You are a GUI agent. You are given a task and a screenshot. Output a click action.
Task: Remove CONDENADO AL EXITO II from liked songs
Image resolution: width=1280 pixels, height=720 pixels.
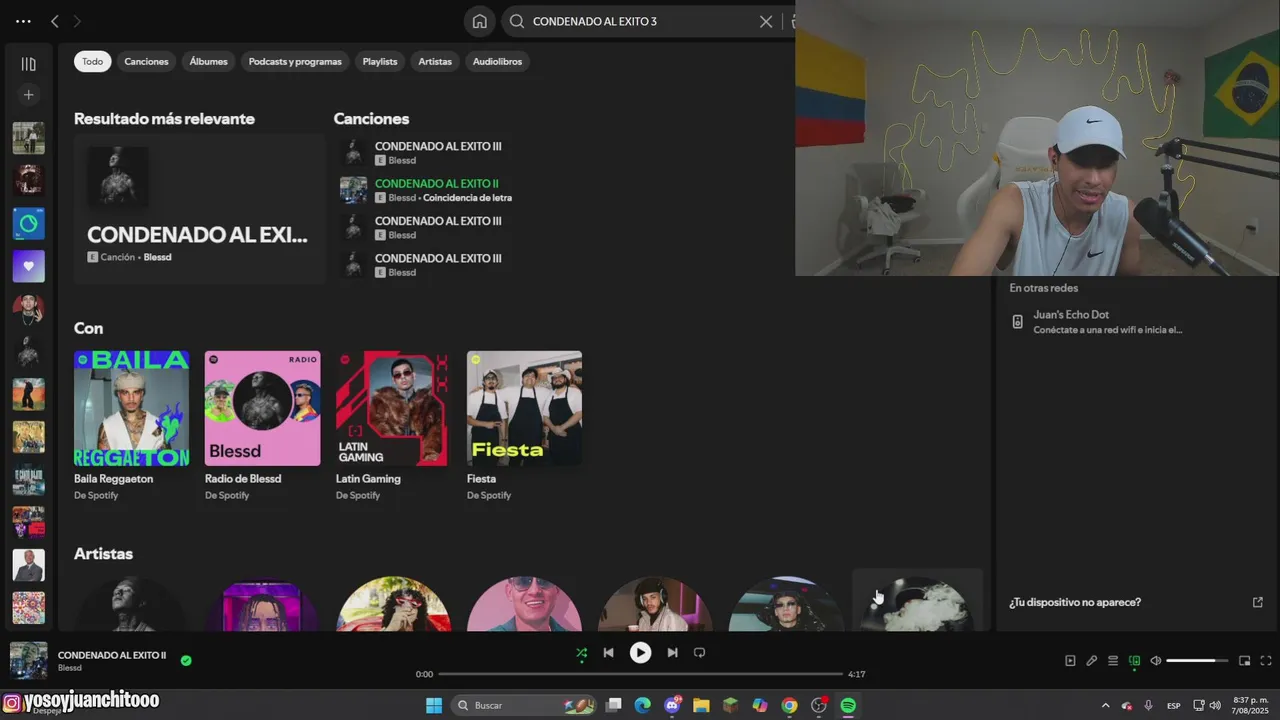coord(186,660)
